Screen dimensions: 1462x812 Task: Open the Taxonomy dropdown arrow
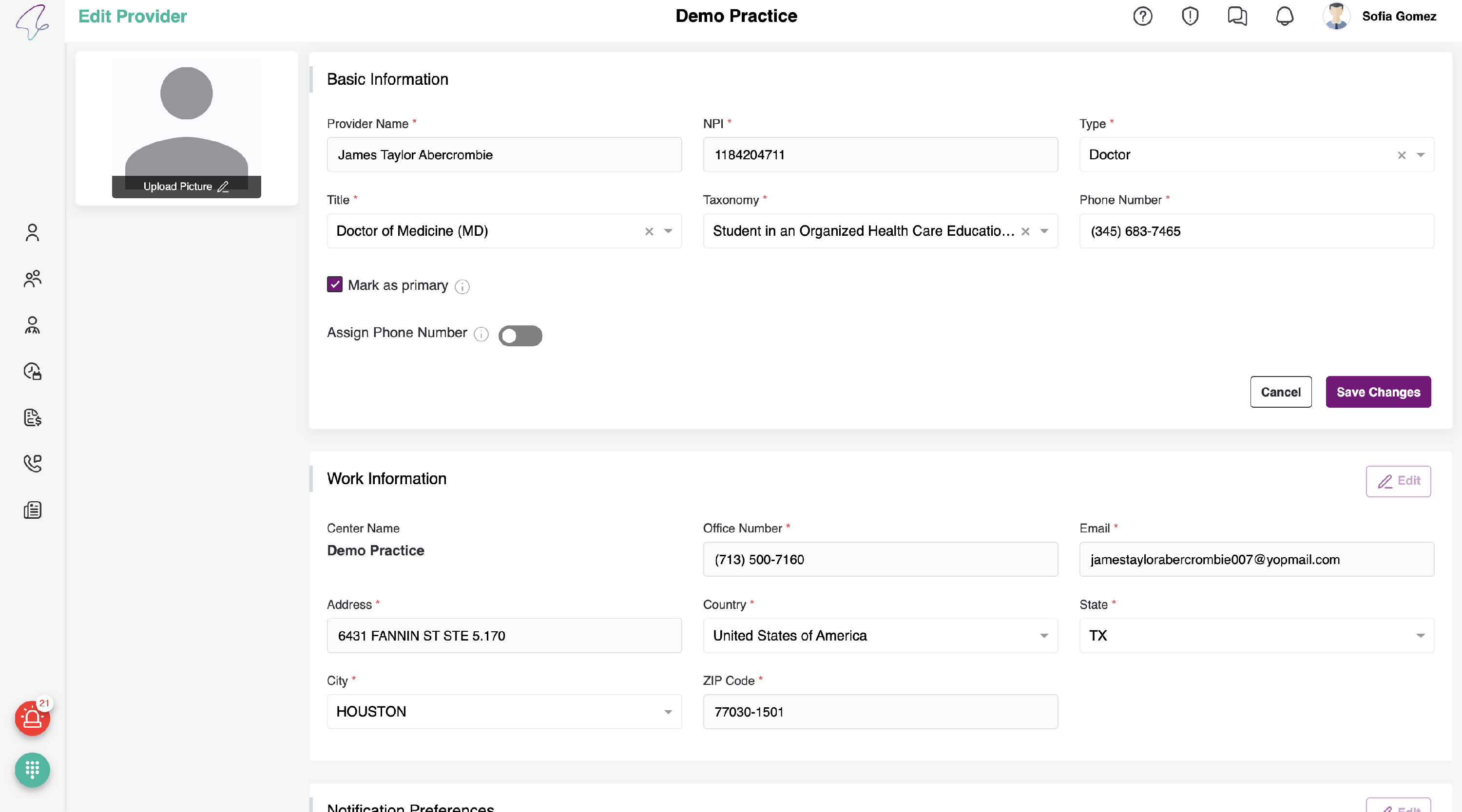point(1044,231)
